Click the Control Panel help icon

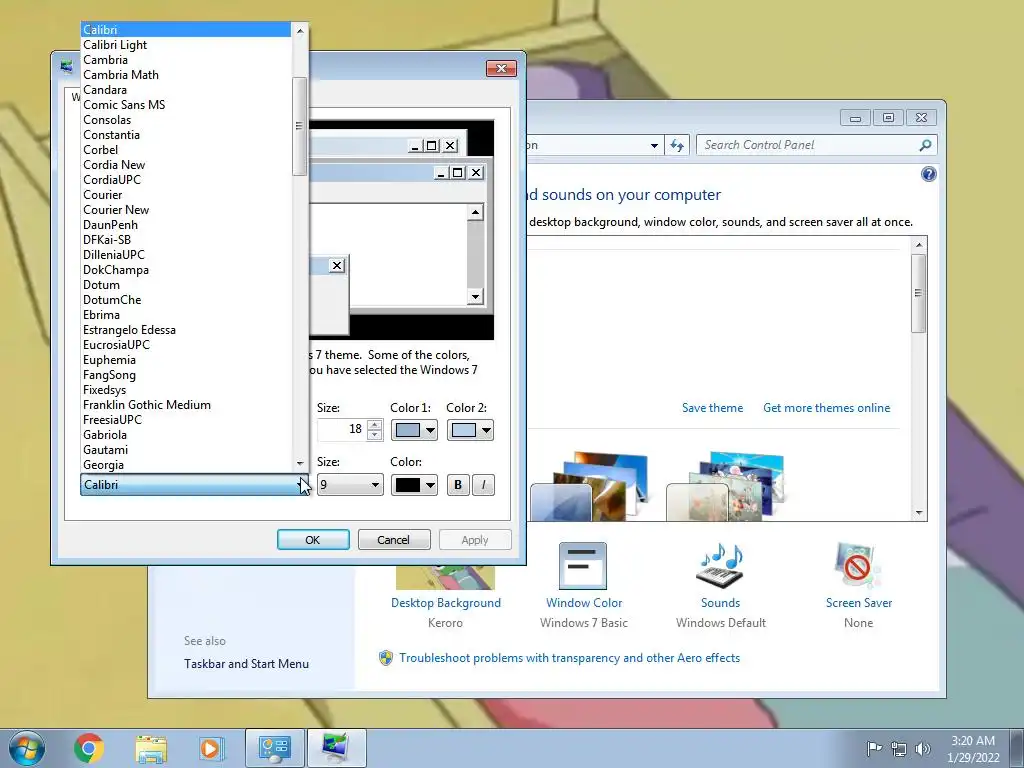click(x=928, y=174)
